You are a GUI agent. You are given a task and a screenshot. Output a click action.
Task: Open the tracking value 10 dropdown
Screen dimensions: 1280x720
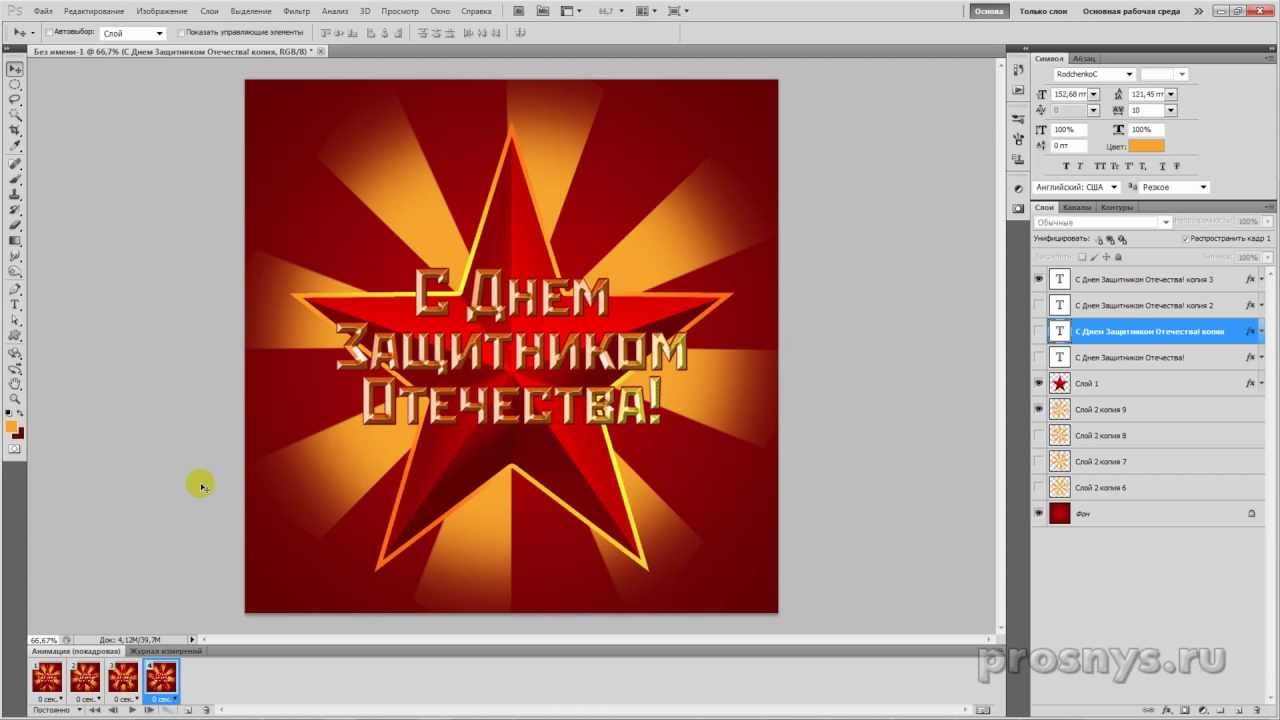tap(1171, 110)
